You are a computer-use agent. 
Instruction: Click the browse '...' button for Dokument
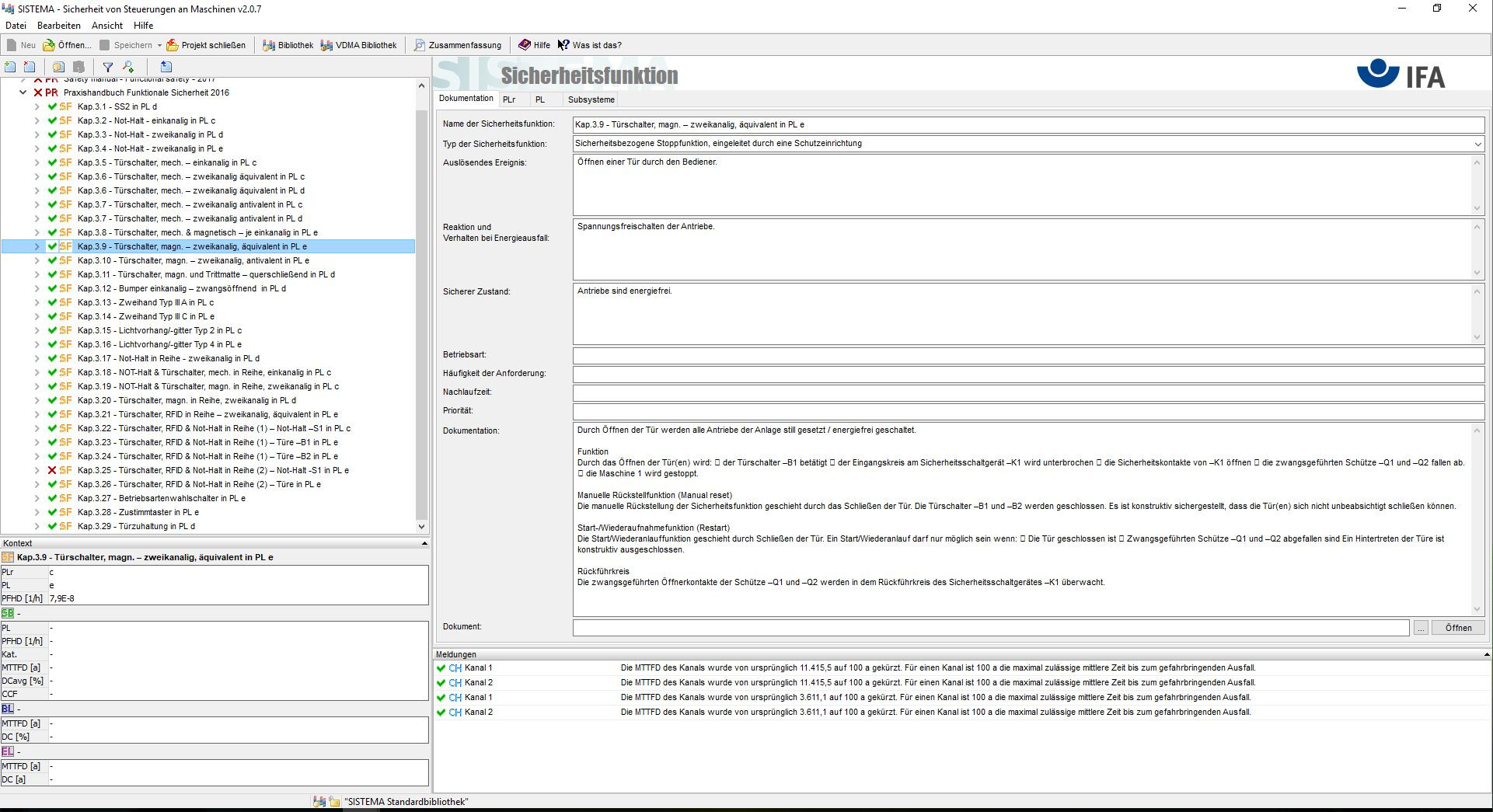click(x=1421, y=628)
